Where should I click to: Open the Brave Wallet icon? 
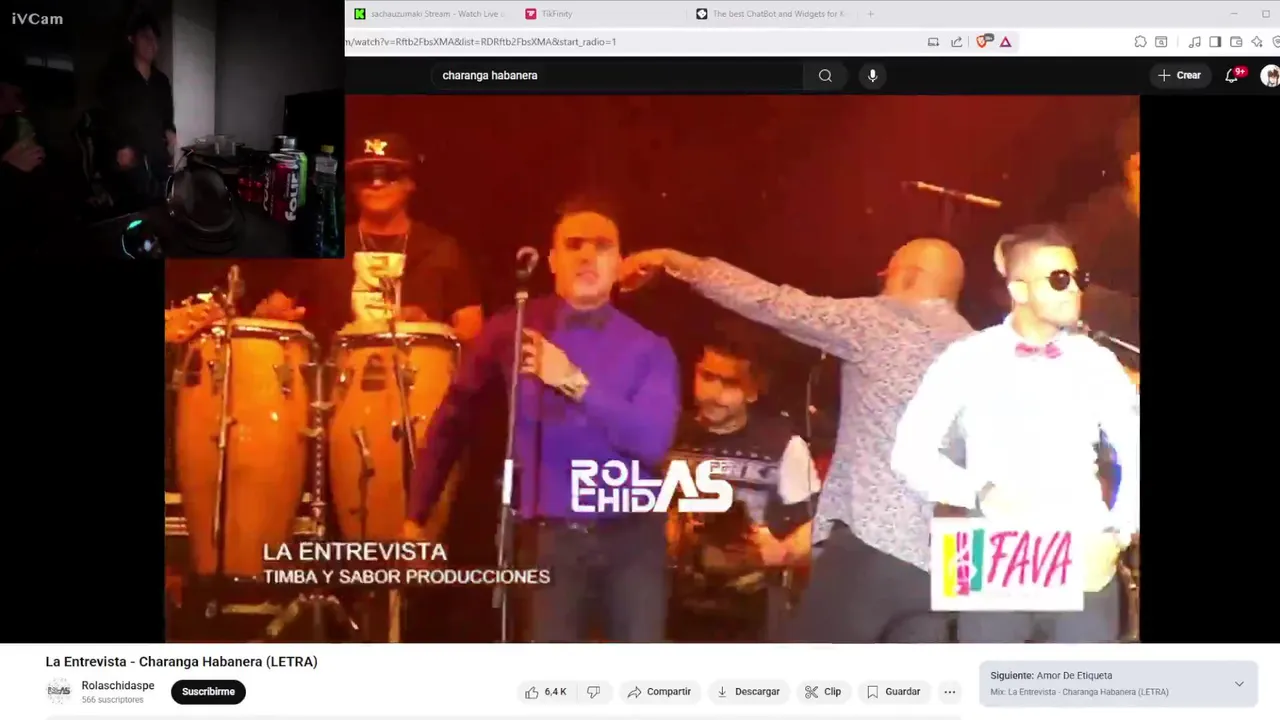(x=1236, y=42)
